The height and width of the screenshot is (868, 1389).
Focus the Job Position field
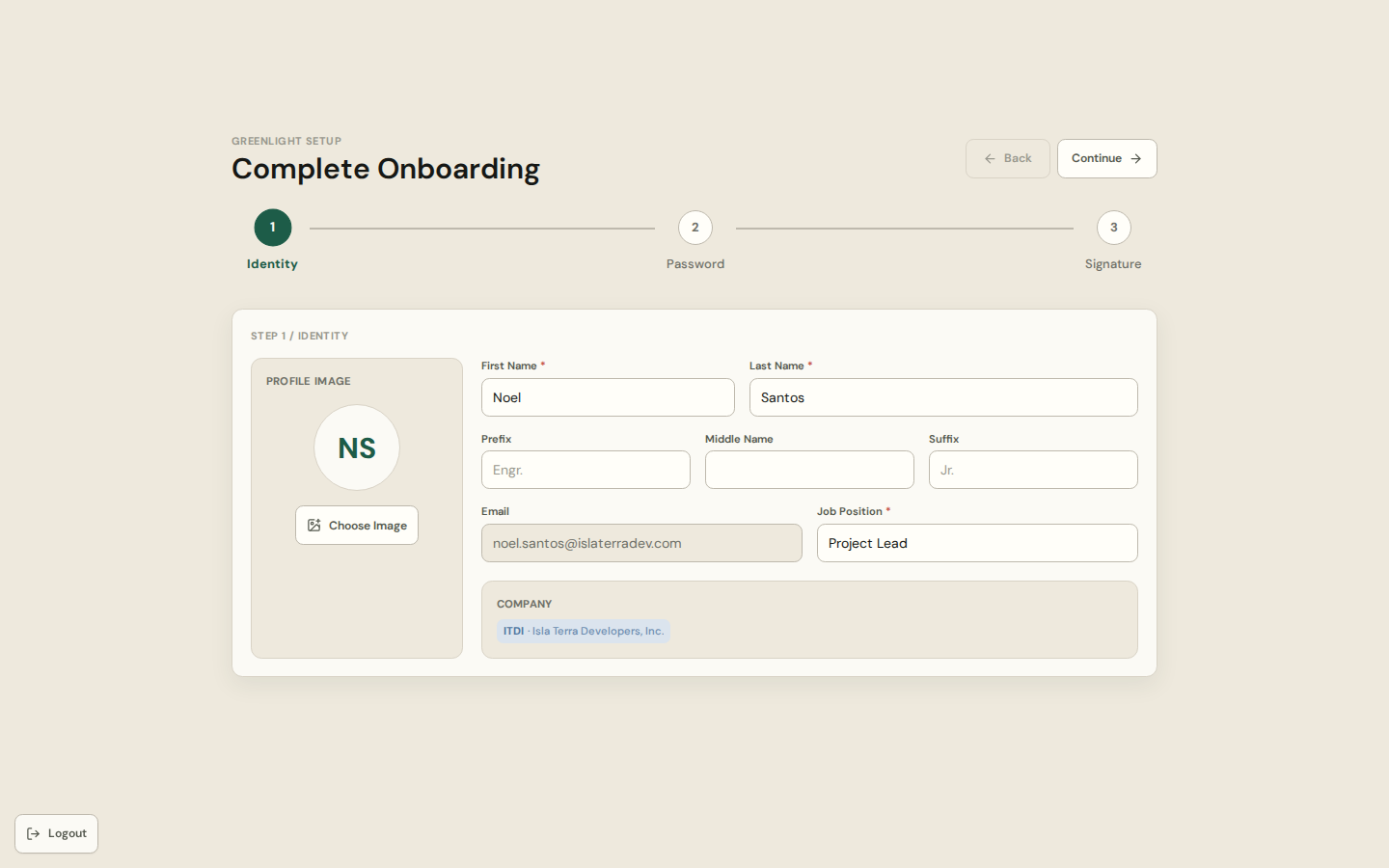coord(977,543)
